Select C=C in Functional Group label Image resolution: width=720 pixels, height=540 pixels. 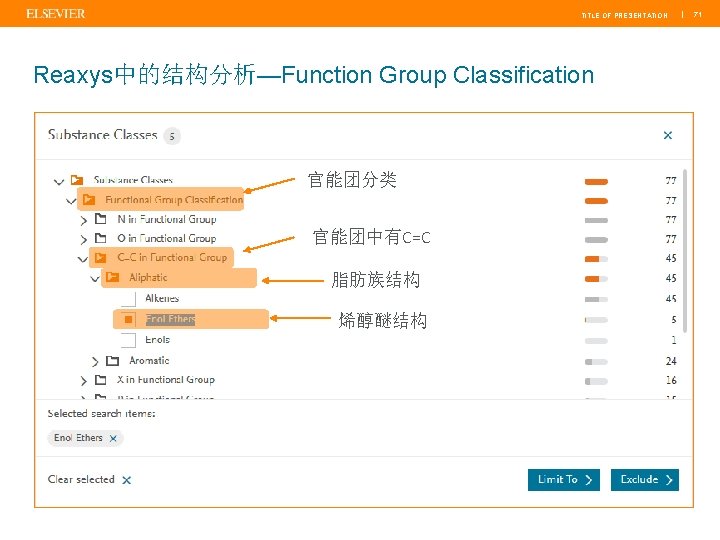[x=172, y=258]
